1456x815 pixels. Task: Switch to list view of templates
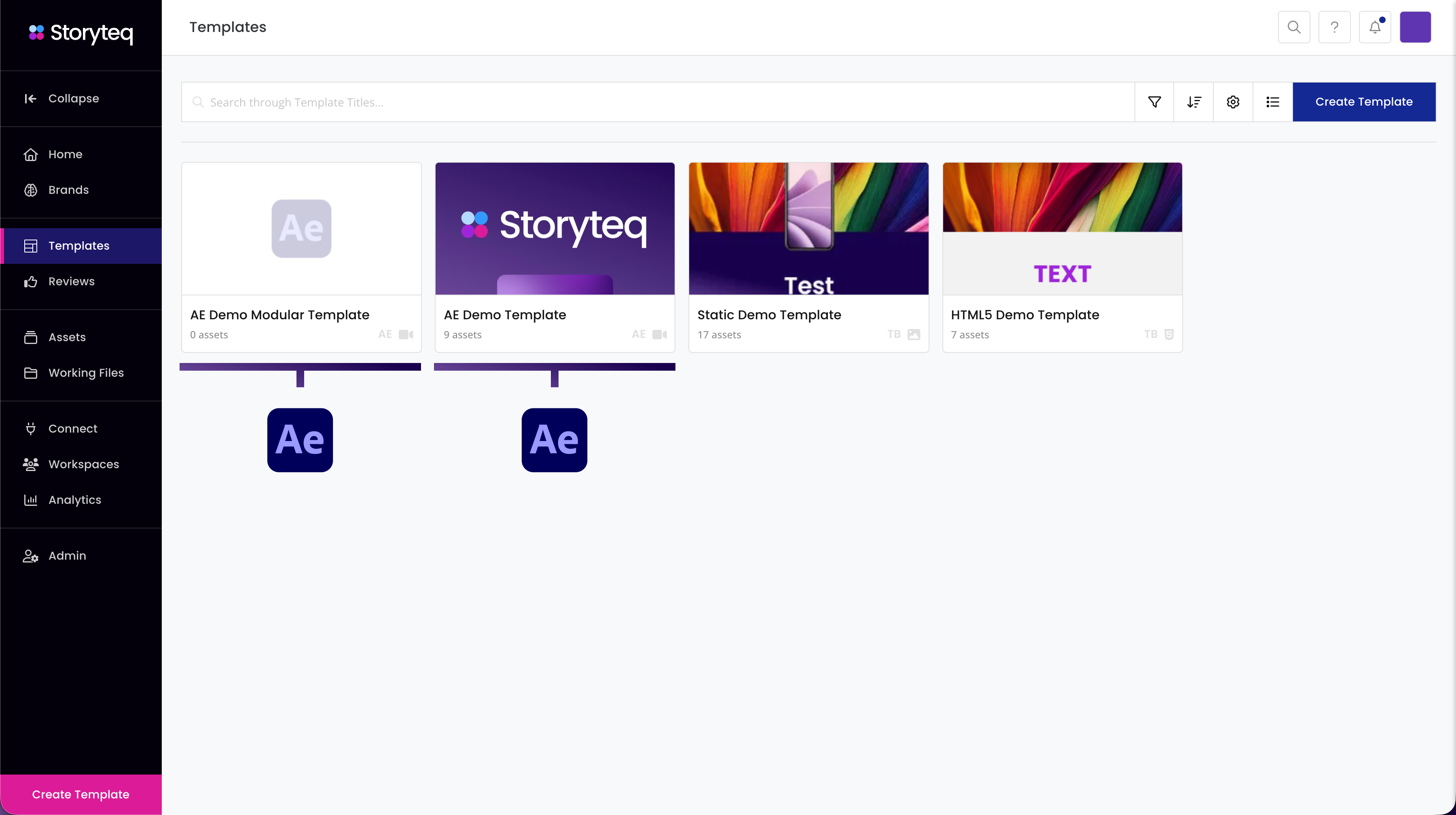[1272, 102]
